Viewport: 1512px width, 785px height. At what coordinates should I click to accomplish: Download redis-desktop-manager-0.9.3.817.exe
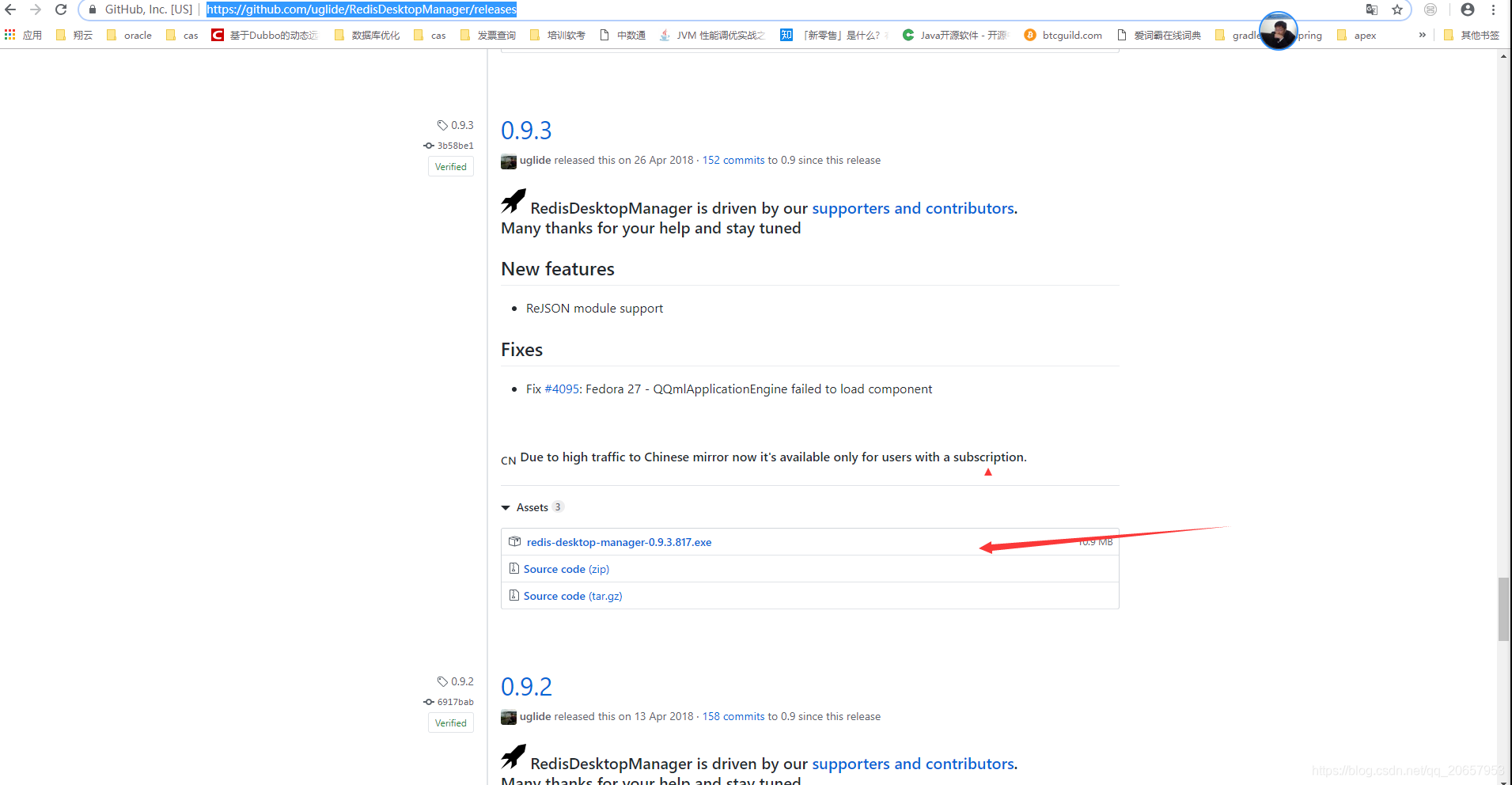(619, 542)
